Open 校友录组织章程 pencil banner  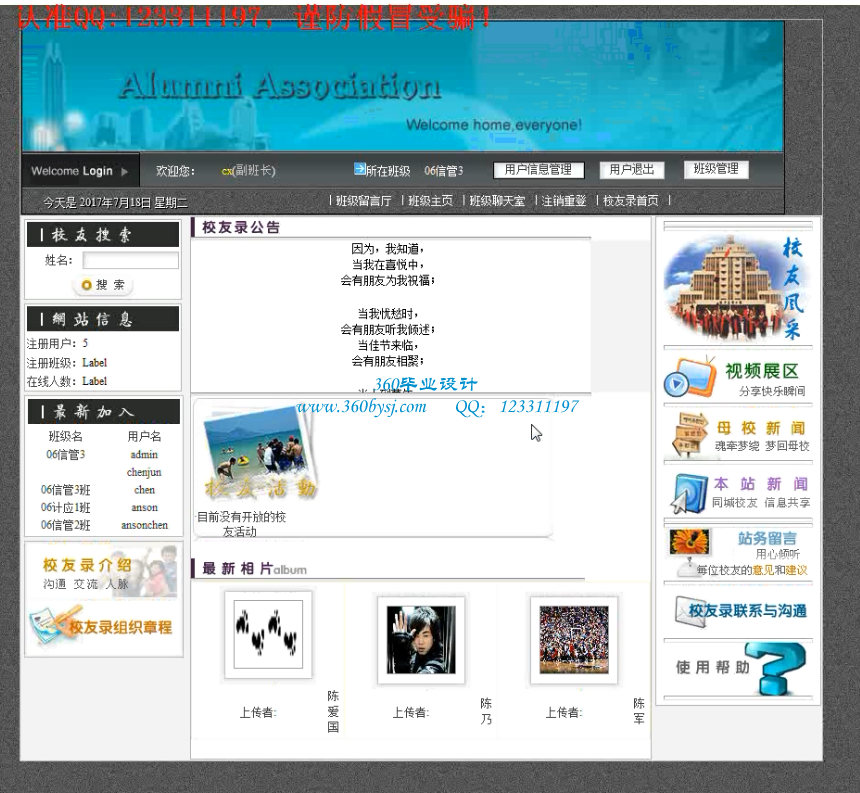click(x=101, y=626)
